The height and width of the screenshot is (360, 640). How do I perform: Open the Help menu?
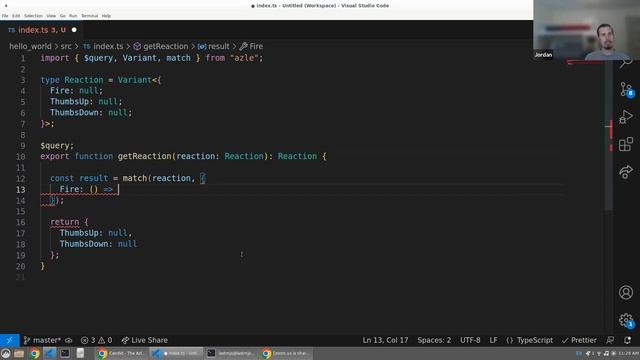[x=106, y=16]
